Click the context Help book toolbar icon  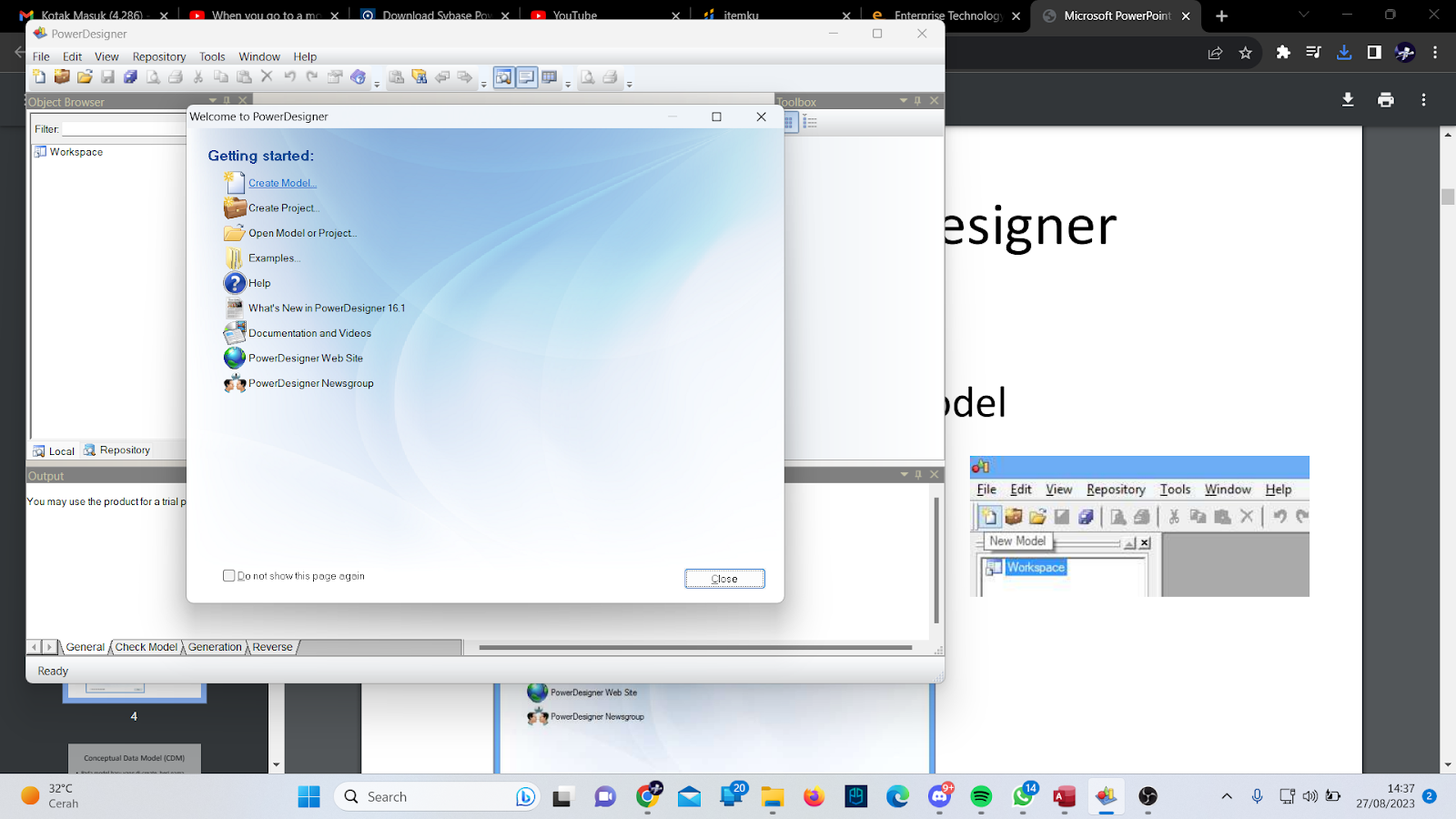[358, 77]
